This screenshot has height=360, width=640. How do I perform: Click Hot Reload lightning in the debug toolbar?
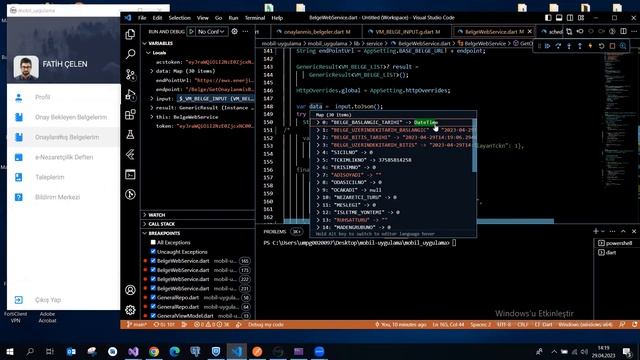tap(590, 46)
